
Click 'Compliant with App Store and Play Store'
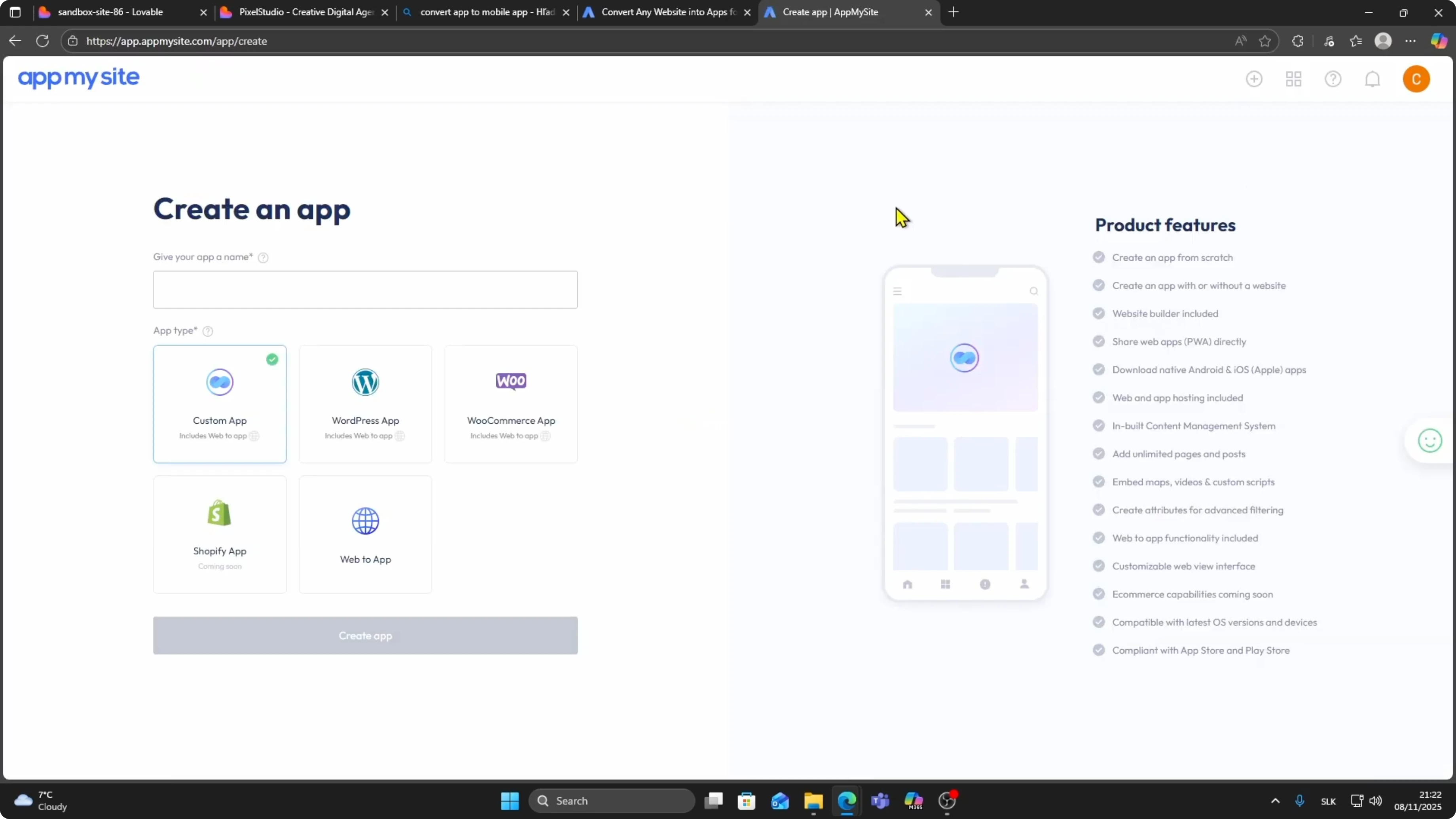[x=1200, y=650]
